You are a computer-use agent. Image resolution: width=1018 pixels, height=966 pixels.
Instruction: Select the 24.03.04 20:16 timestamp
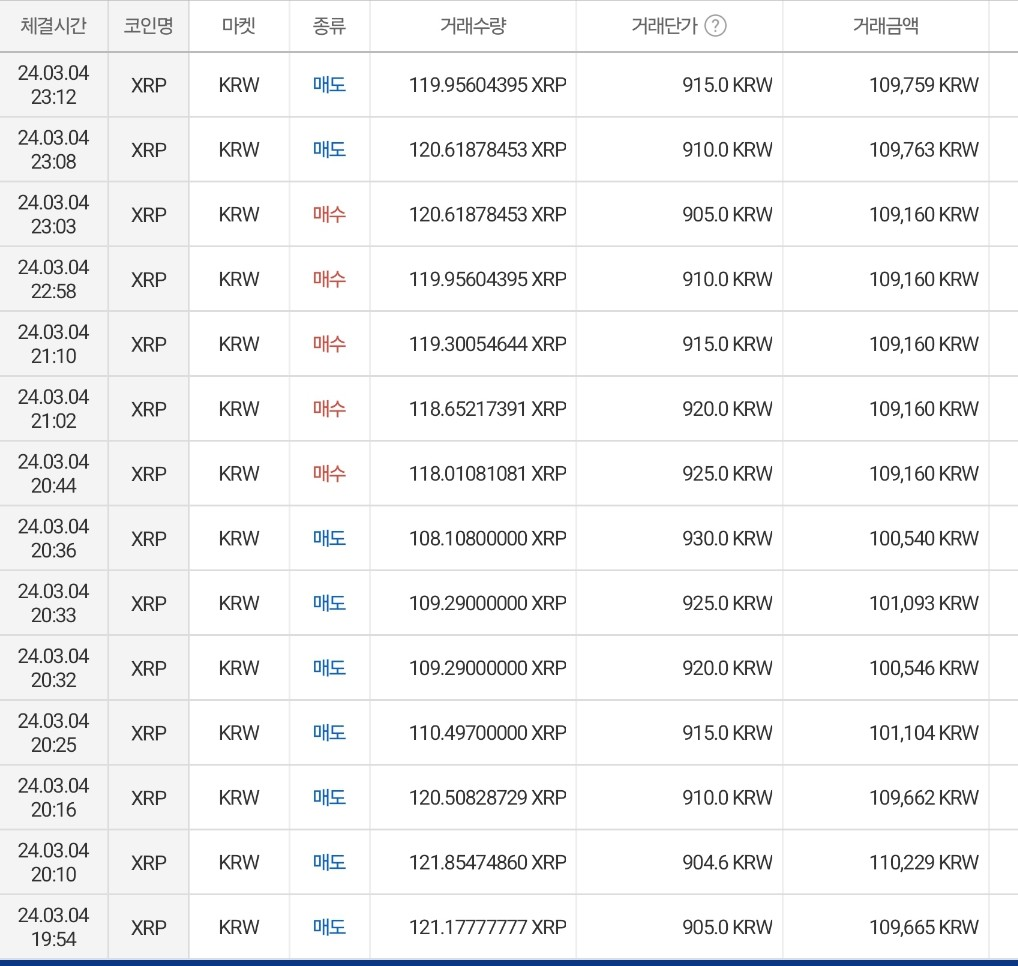coord(53,798)
